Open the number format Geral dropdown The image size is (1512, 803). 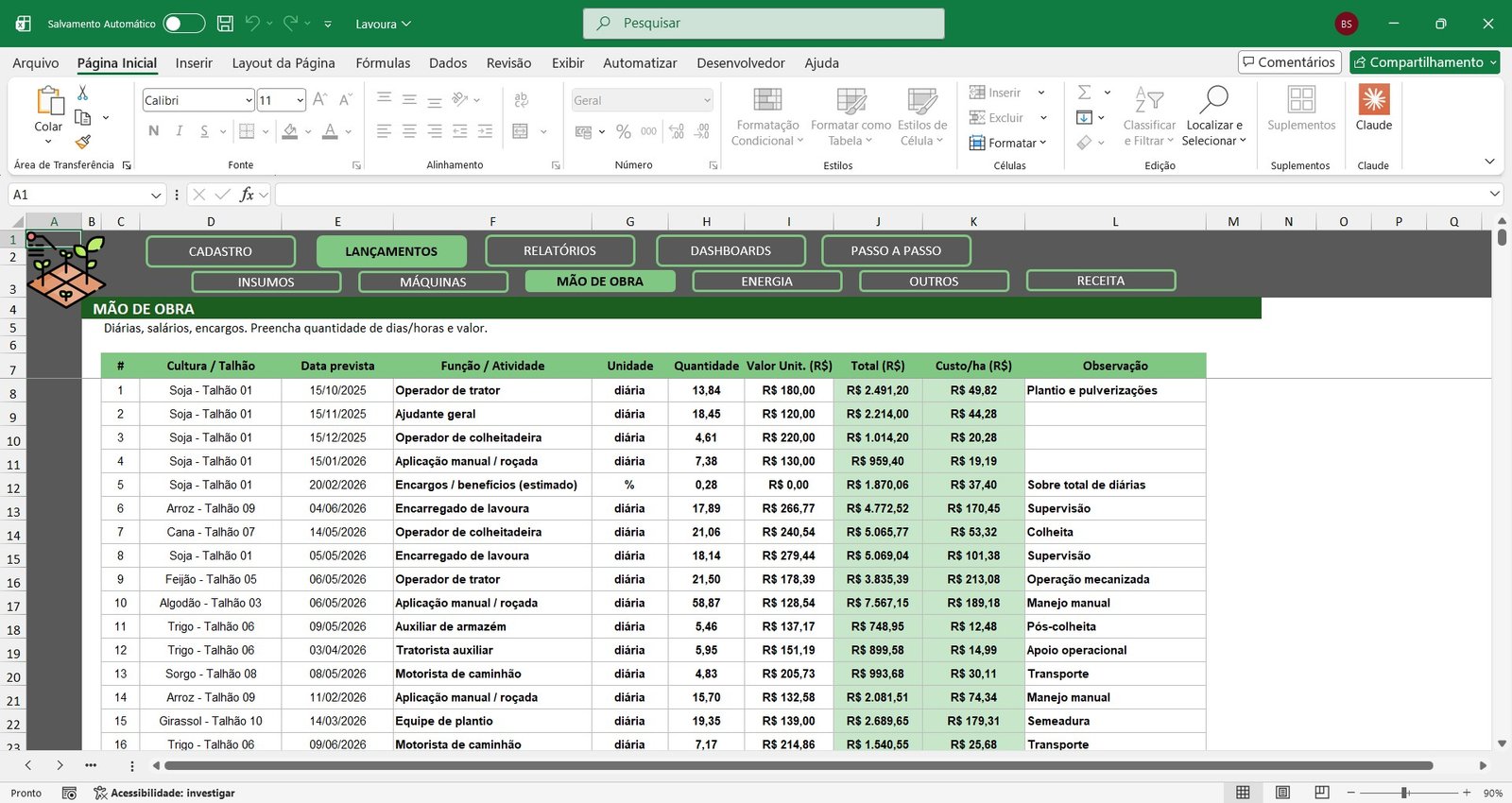[707, 100]
